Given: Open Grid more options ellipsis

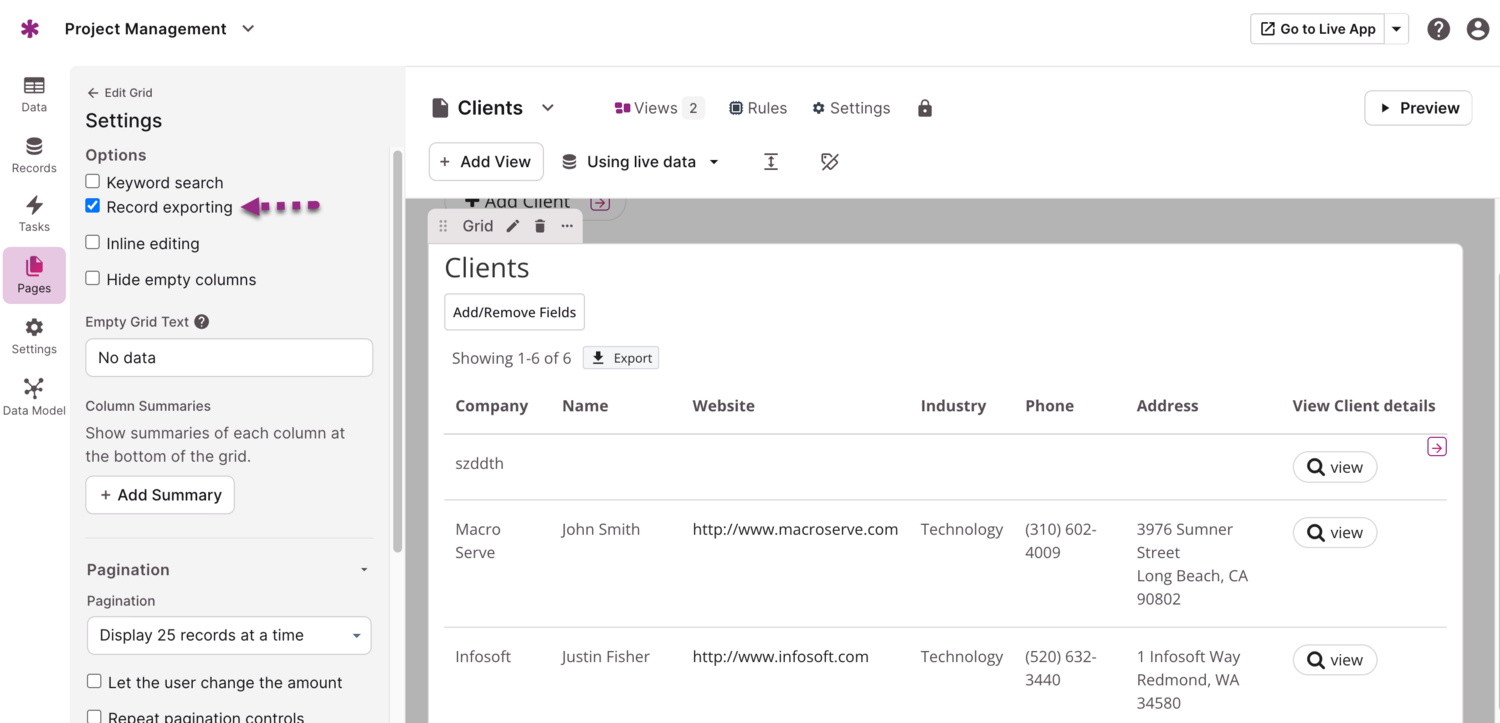Looking at the screenshot, I should tap(567, 226).
